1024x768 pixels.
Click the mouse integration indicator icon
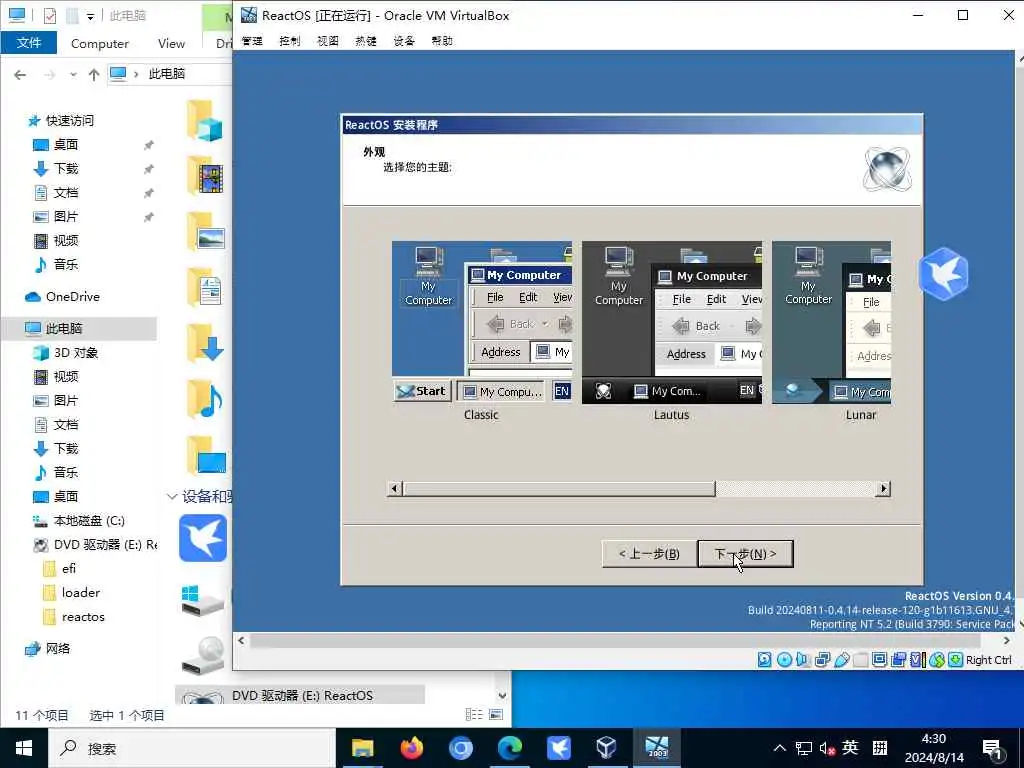point(937,660)
